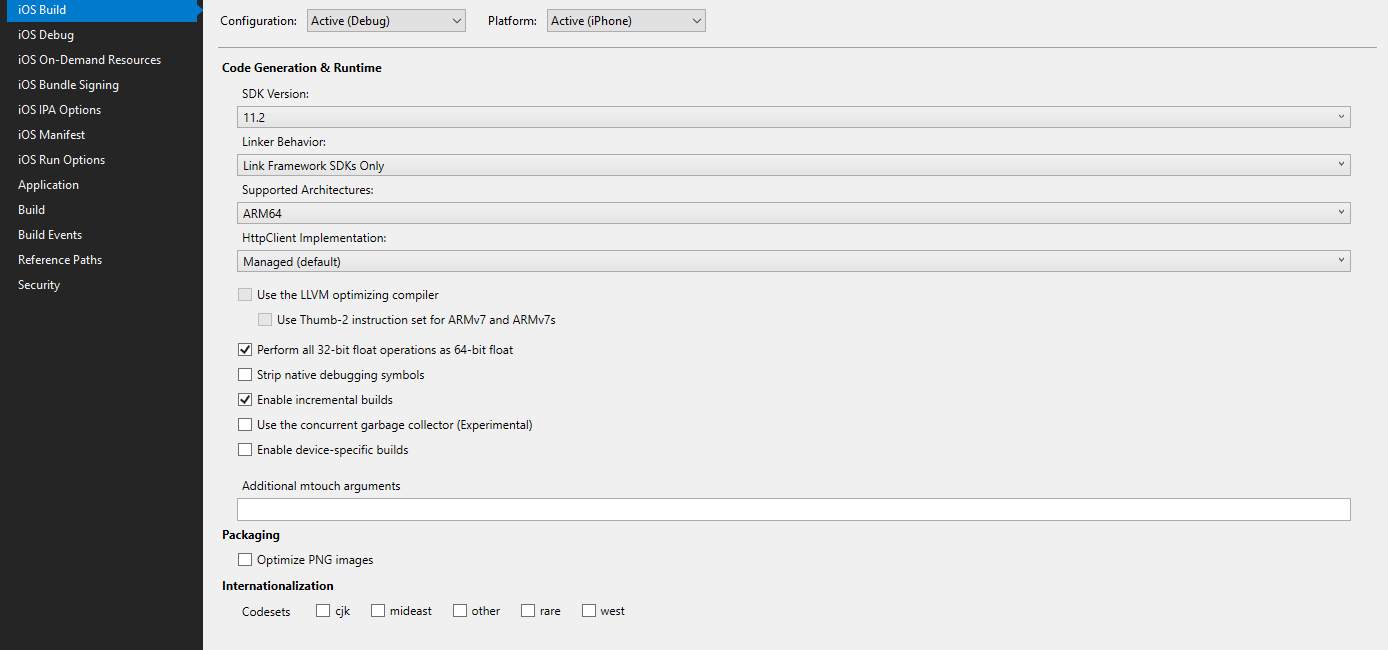Enable Strip native debugging symbols
Screen dimensions: 1388x650
tap(245, 375)
